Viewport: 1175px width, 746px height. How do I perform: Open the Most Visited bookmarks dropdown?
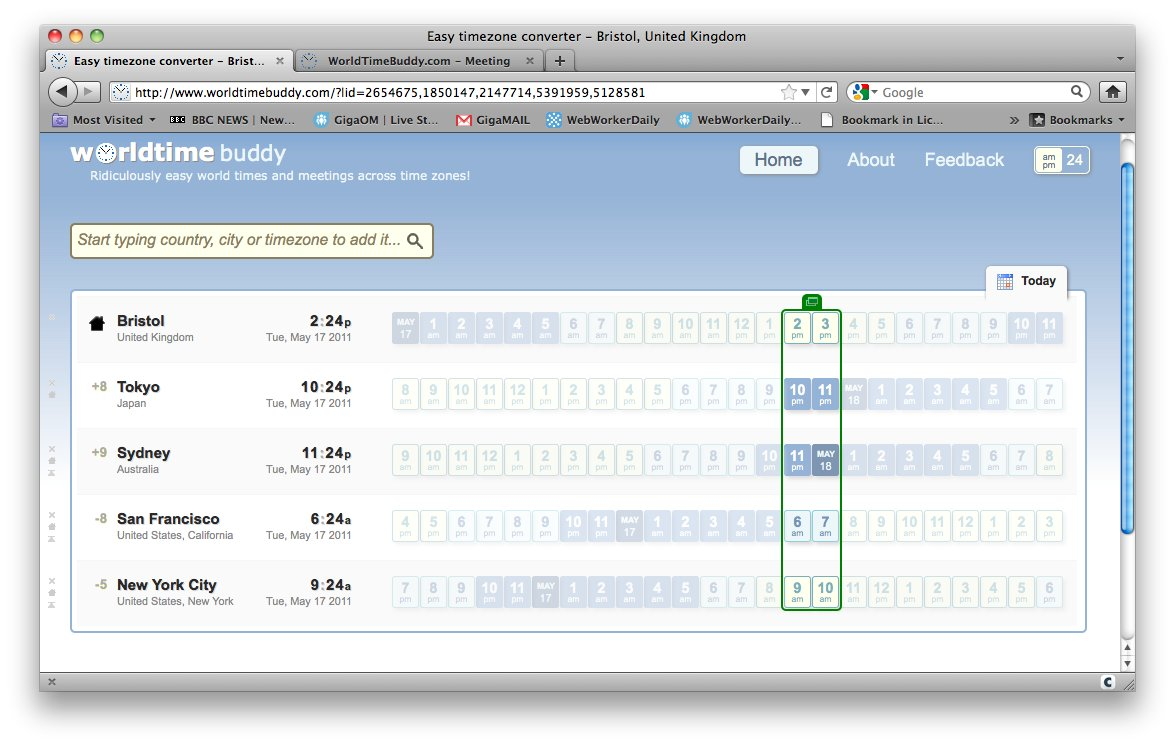(x=104, y=120)
